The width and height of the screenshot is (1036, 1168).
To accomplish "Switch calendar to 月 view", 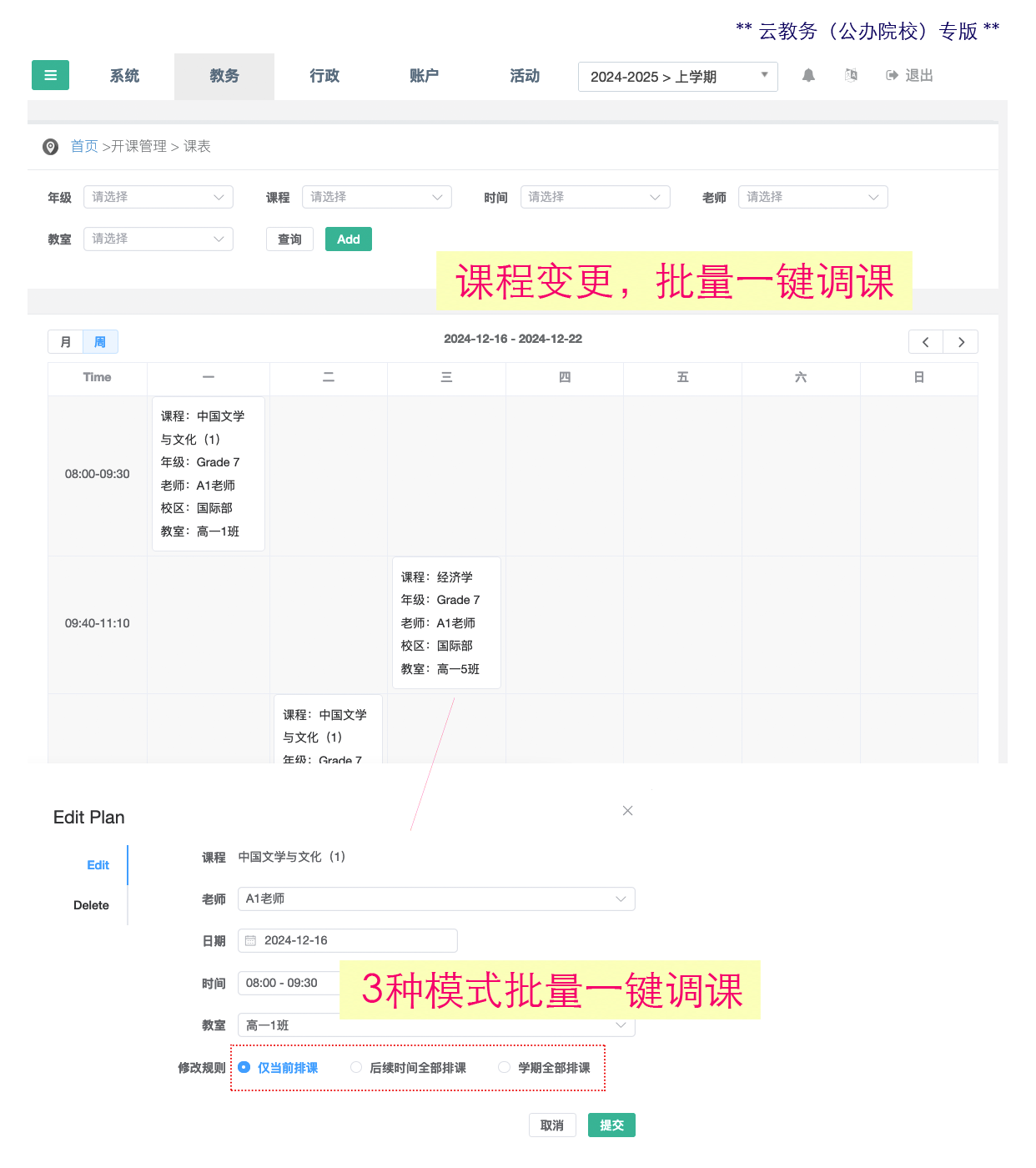I will [x=66, y=342].
